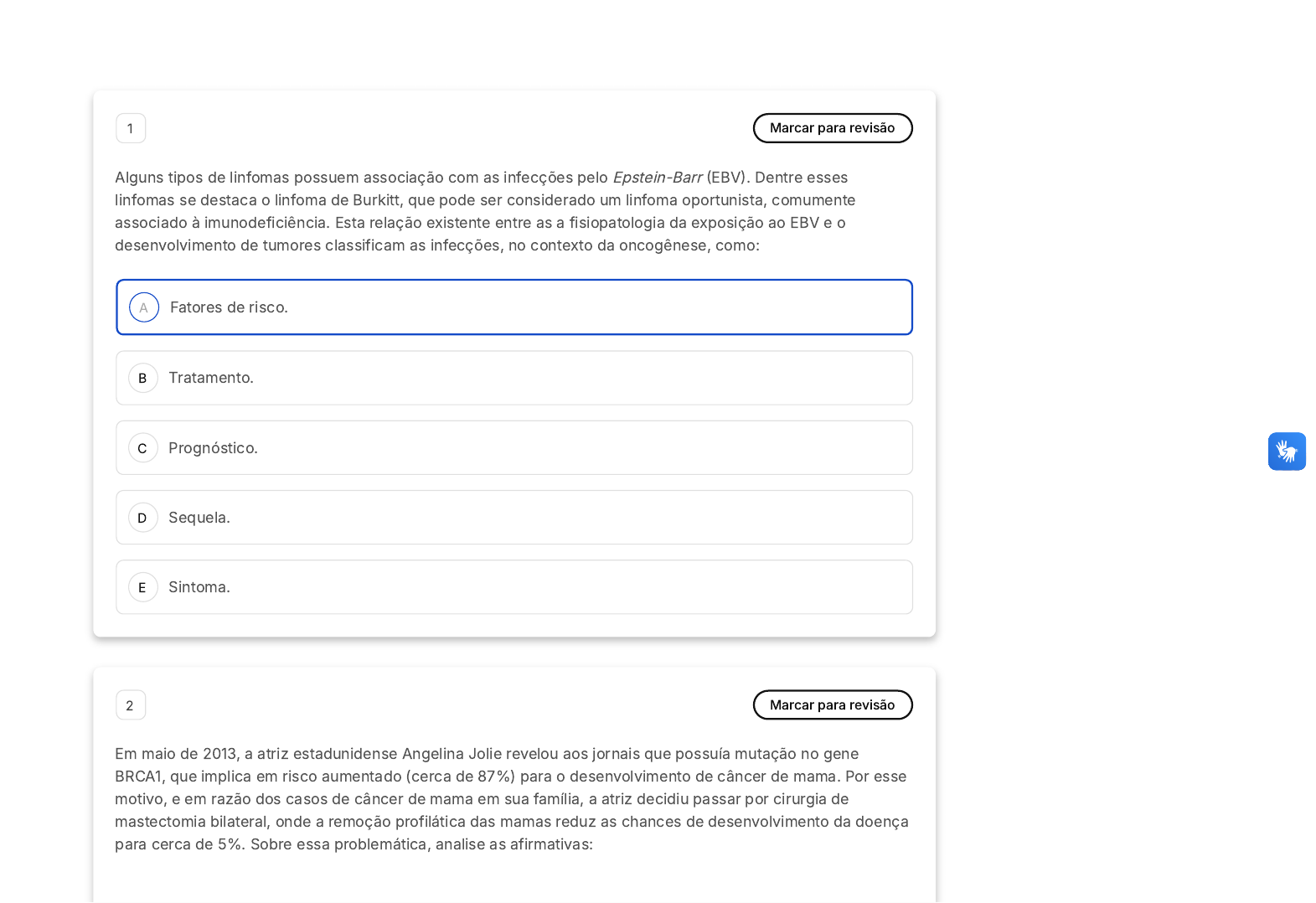Mark question 1 for review
1316x903 pixels.
tap(832, 128)
